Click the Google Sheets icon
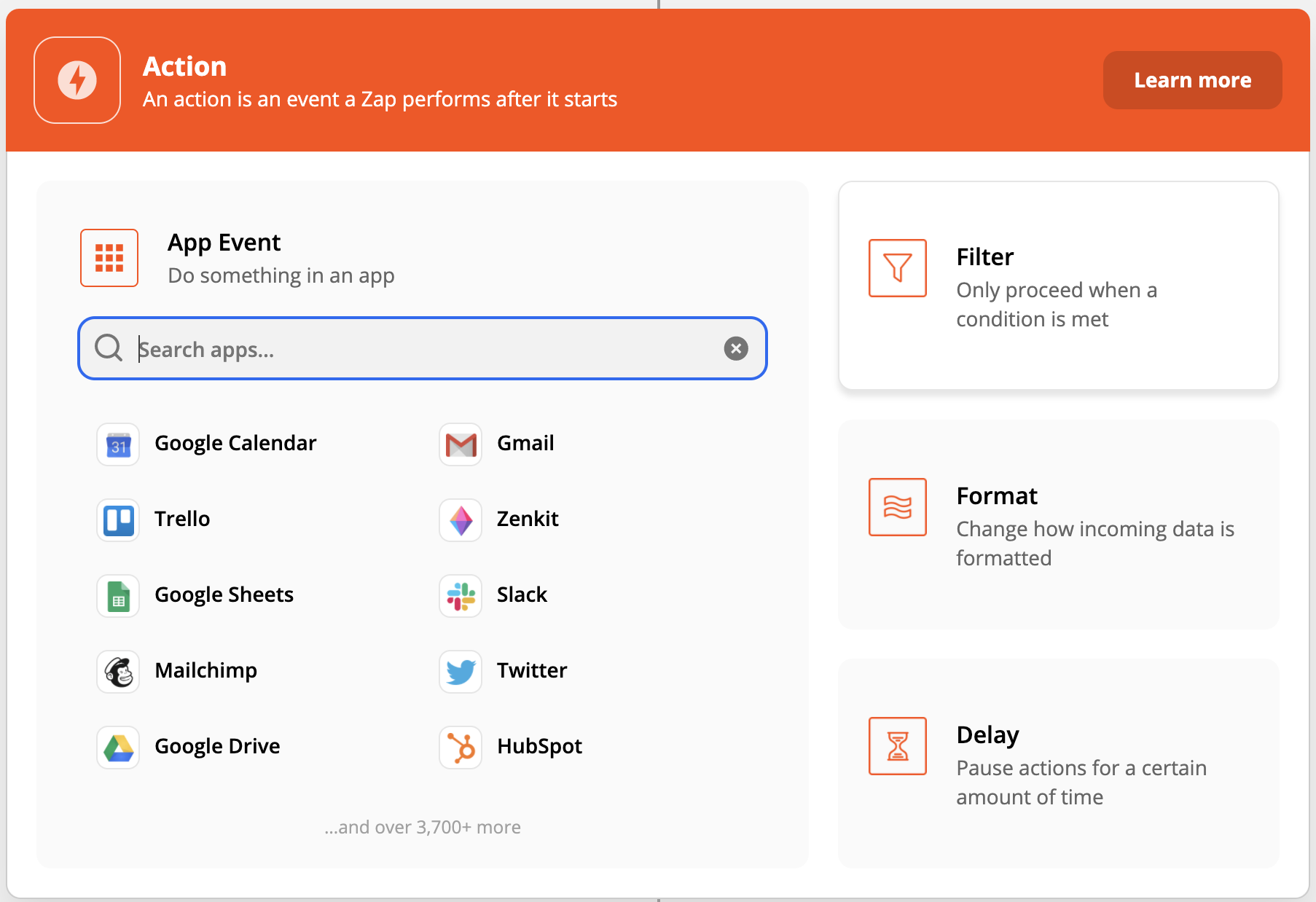 click(x=118, y=596)
